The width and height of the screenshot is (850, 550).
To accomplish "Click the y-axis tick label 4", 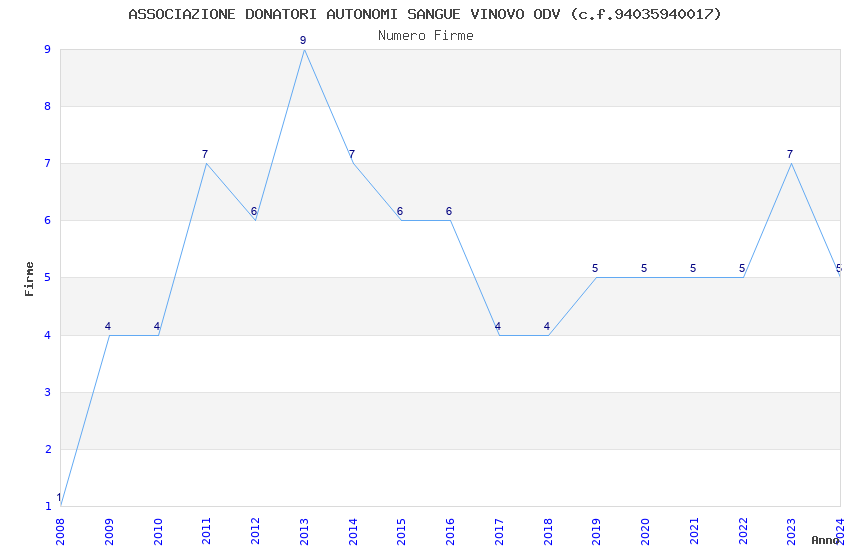I will [48, 335].
